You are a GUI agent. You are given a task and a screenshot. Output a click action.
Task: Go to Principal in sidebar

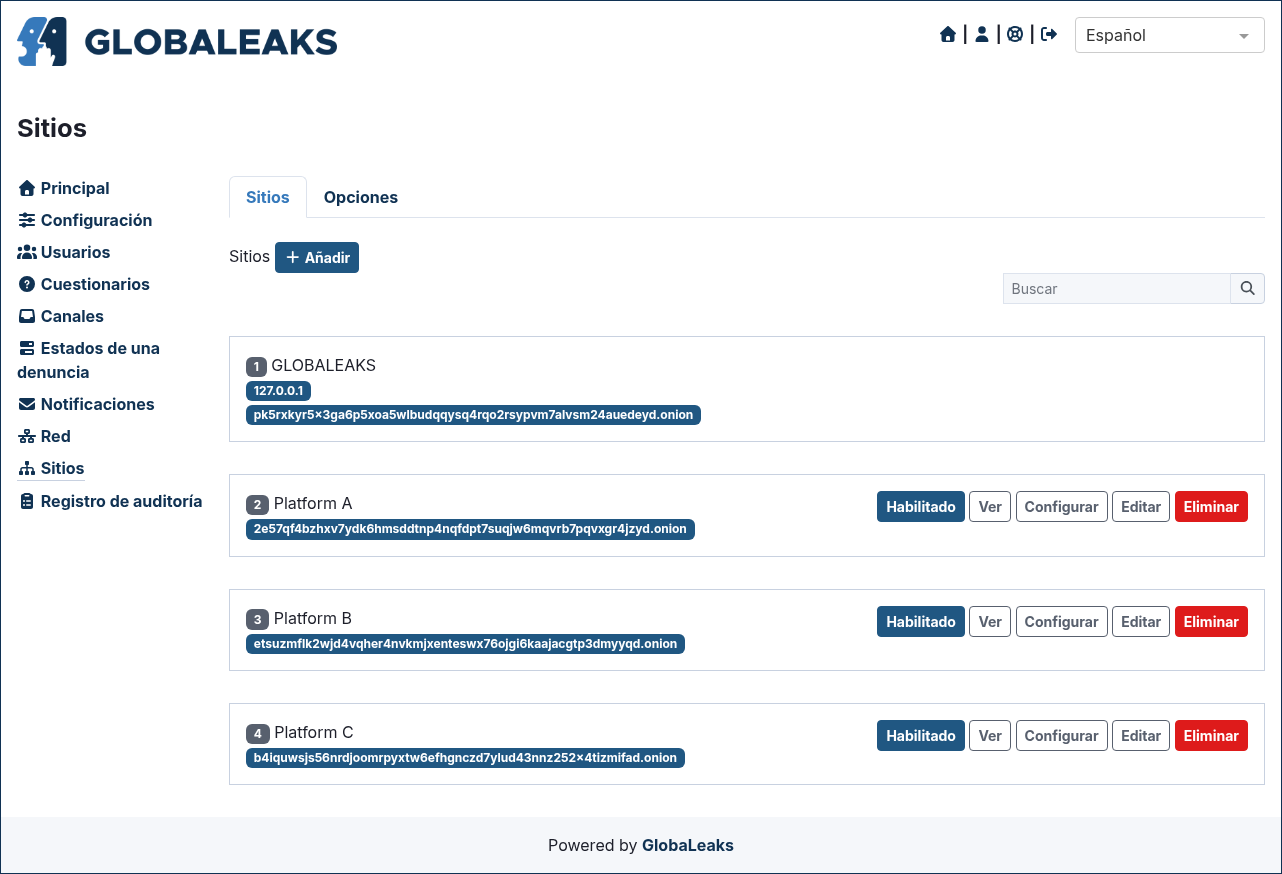coord(64,188)
